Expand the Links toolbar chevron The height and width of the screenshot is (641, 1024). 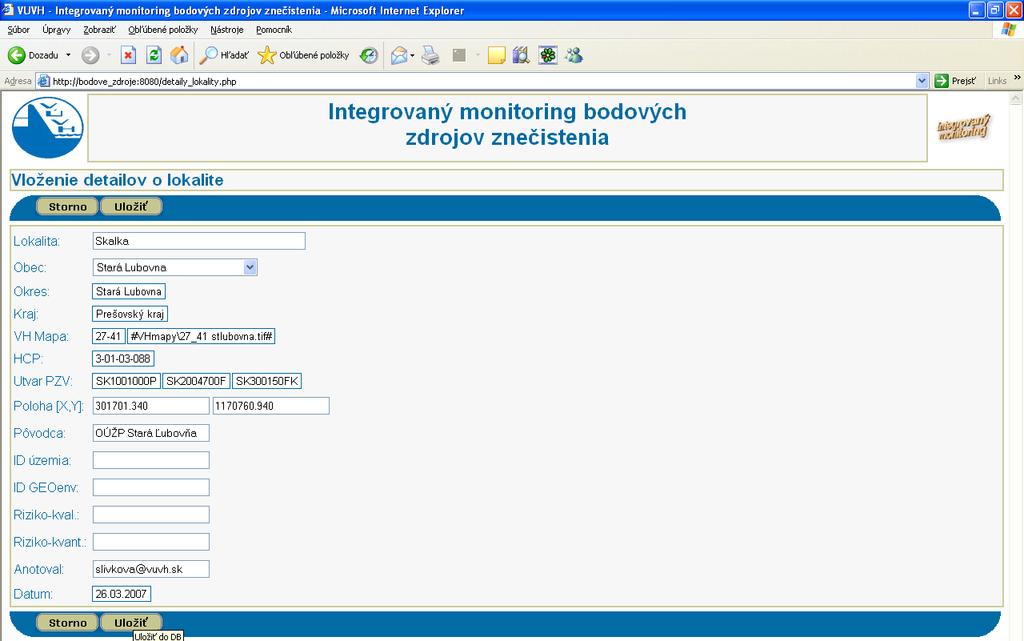coord(1017,78)
